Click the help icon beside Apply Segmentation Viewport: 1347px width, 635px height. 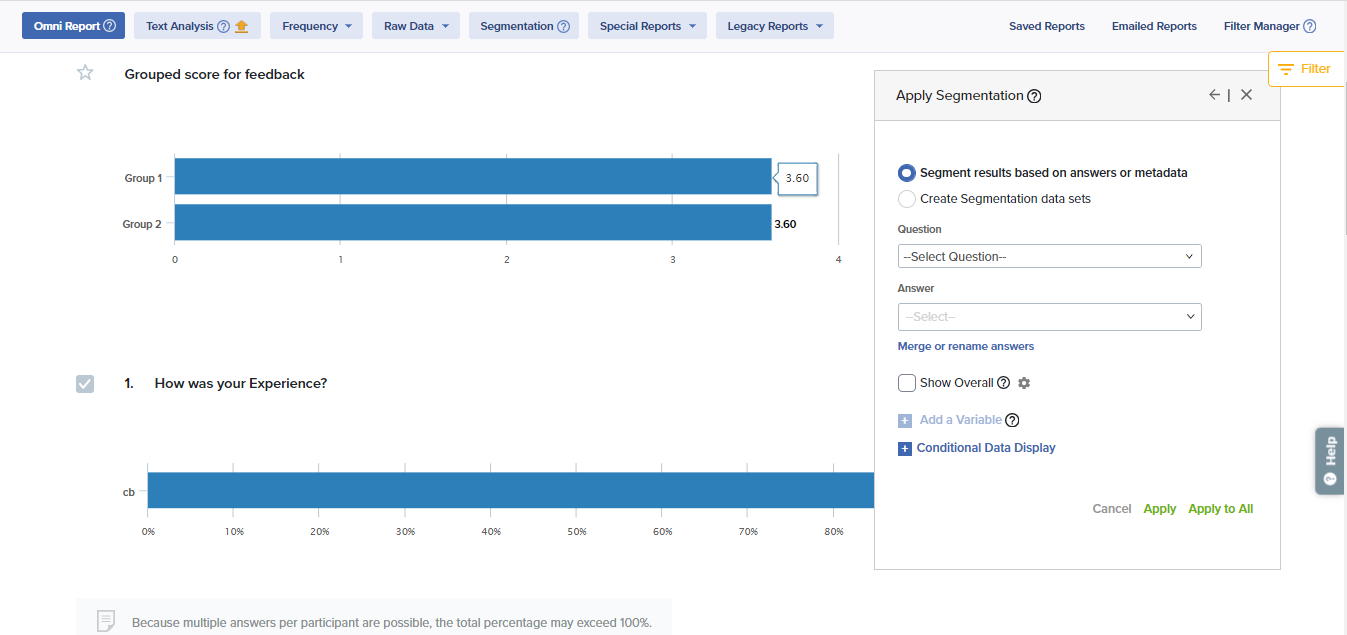point(1034,96)
